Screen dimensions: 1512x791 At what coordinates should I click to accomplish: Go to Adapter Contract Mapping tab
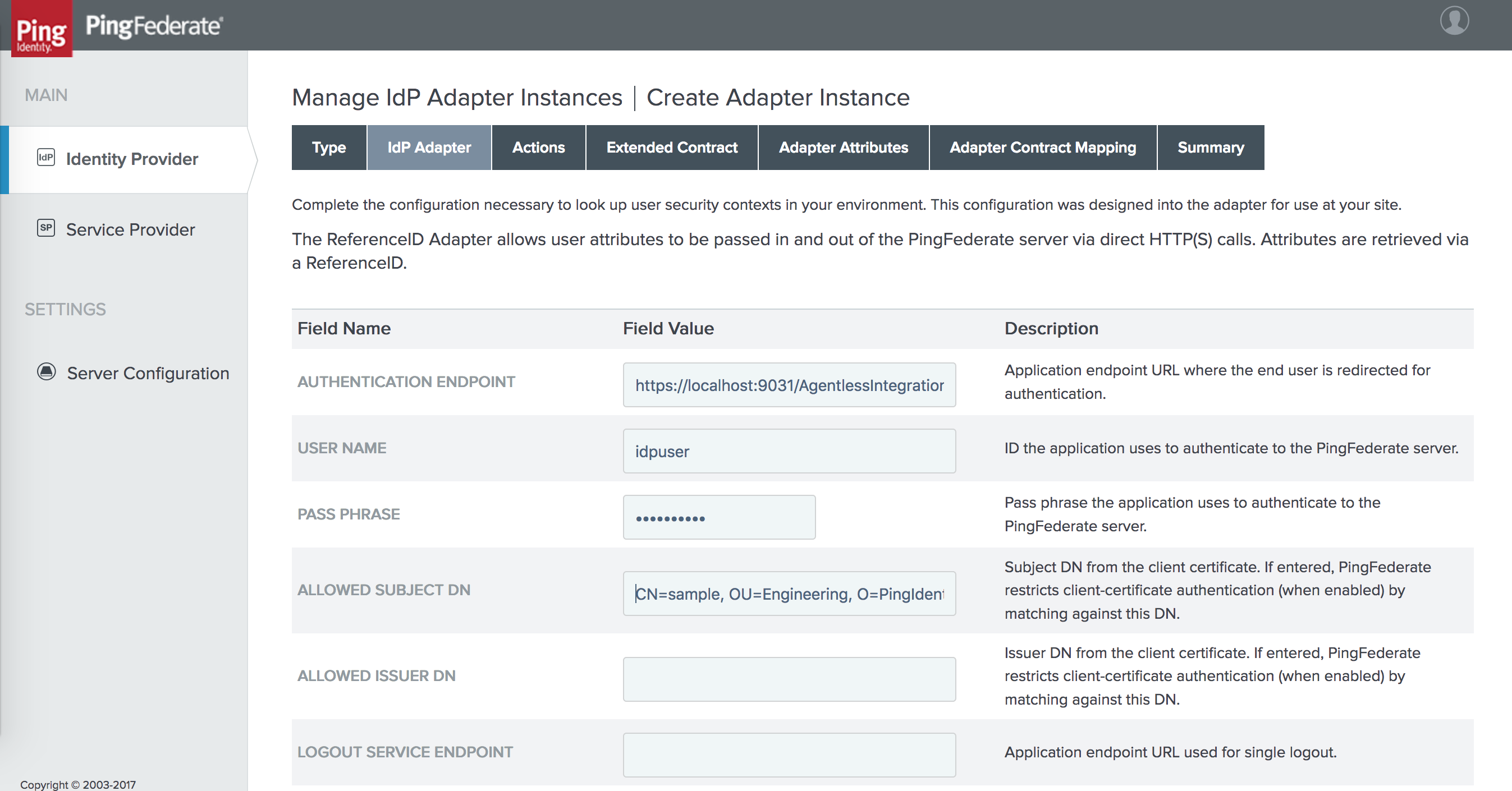tap(1042, 148)
